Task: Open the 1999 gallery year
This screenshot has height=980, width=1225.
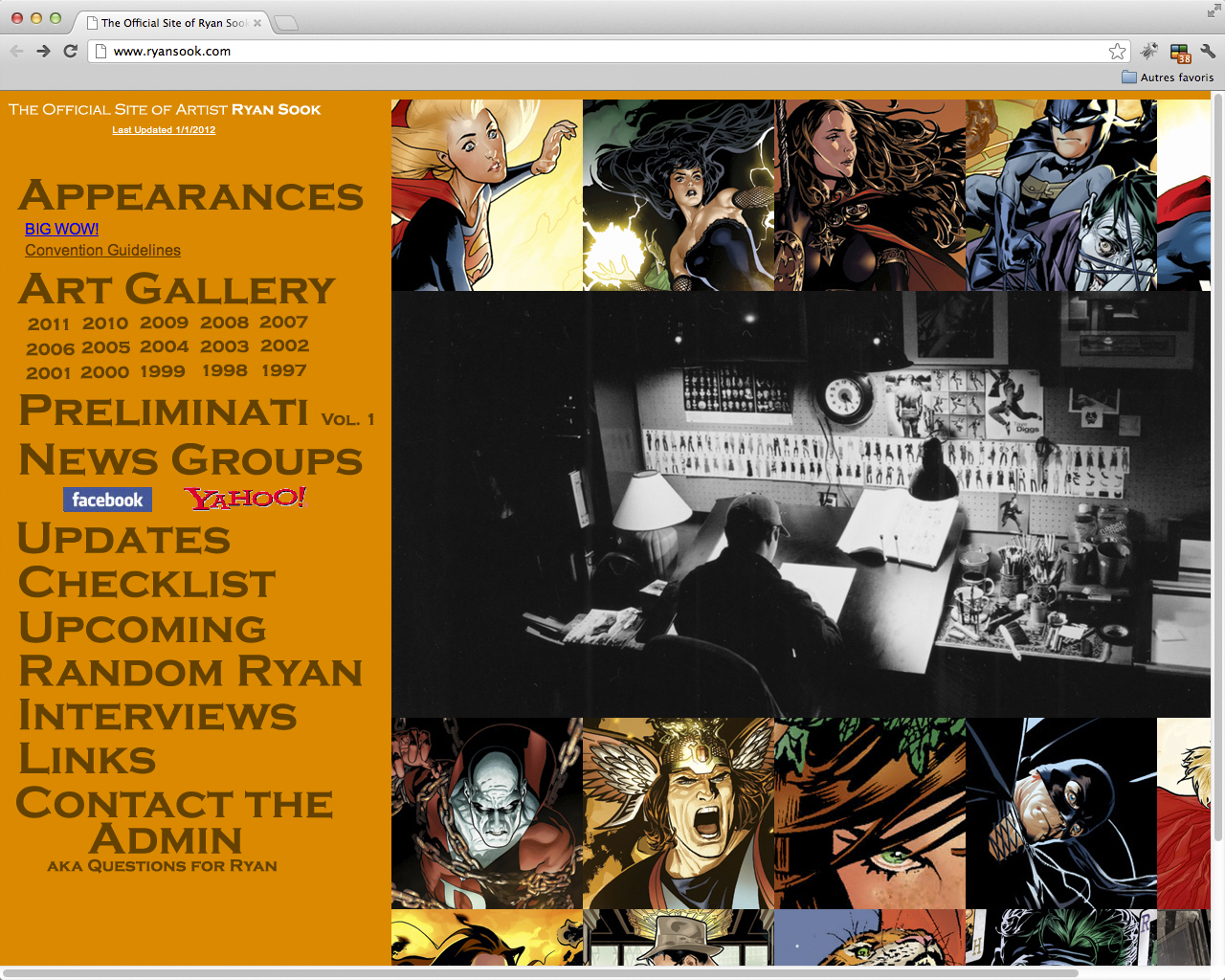Action: pyautogui.click(x=163, y=371)
